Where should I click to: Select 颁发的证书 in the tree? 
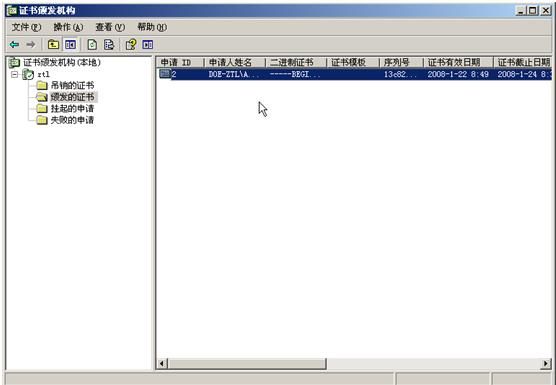[x=73, y=97]
